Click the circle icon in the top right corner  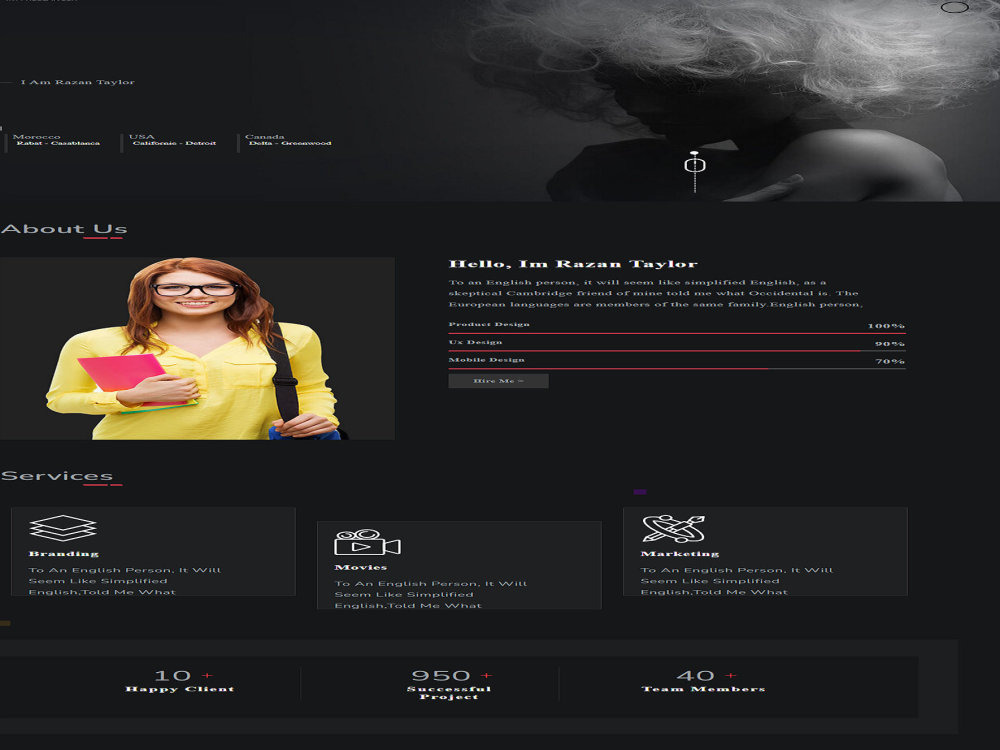[x=955, y=7]
